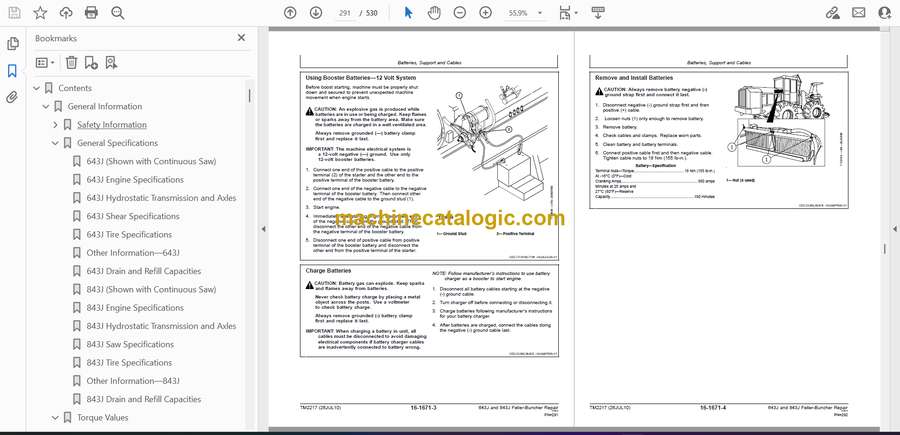Collapse the Contents bookmark tree

click(x=37, y=88)
